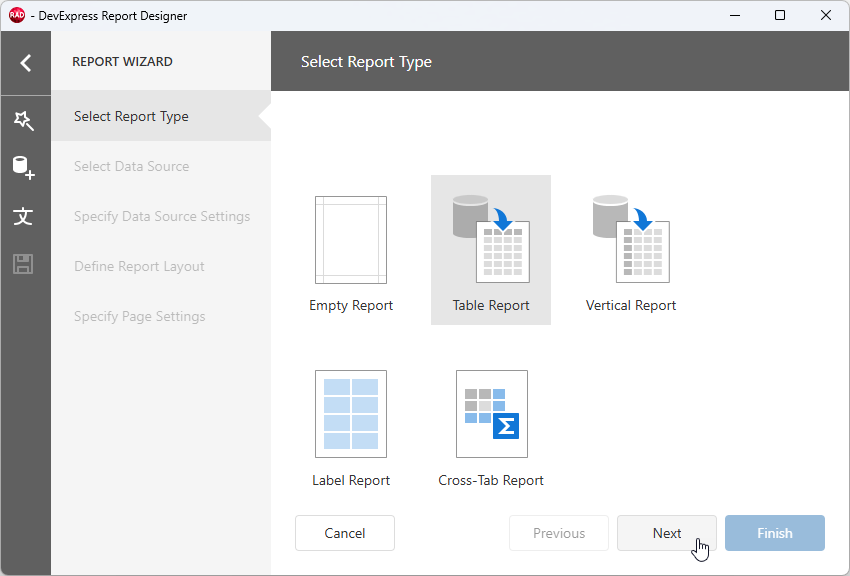Click the Finish button

tap(774, 533)
